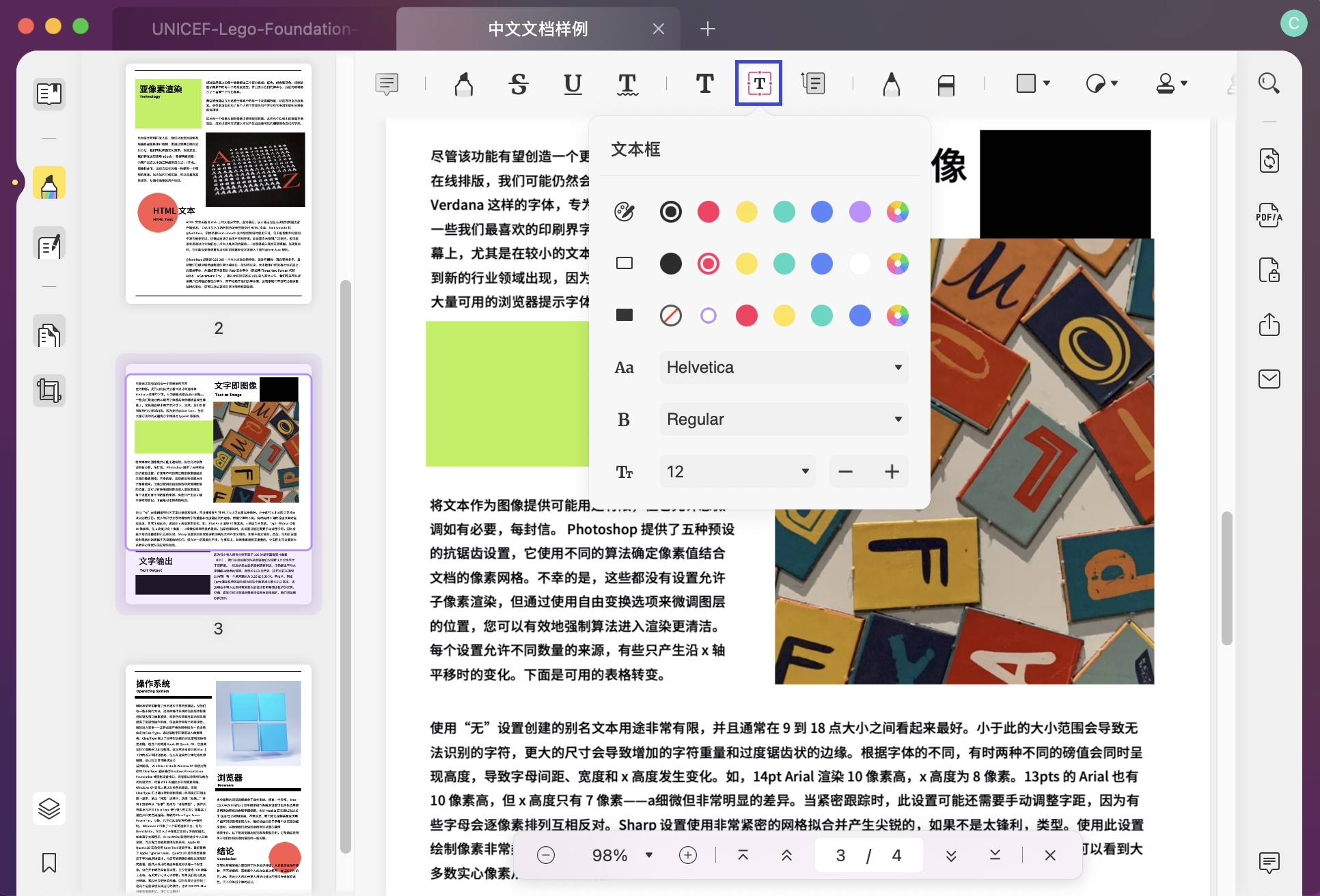Zoom out using the minus circle
1320x896 pixels.
tap(546, 855)
